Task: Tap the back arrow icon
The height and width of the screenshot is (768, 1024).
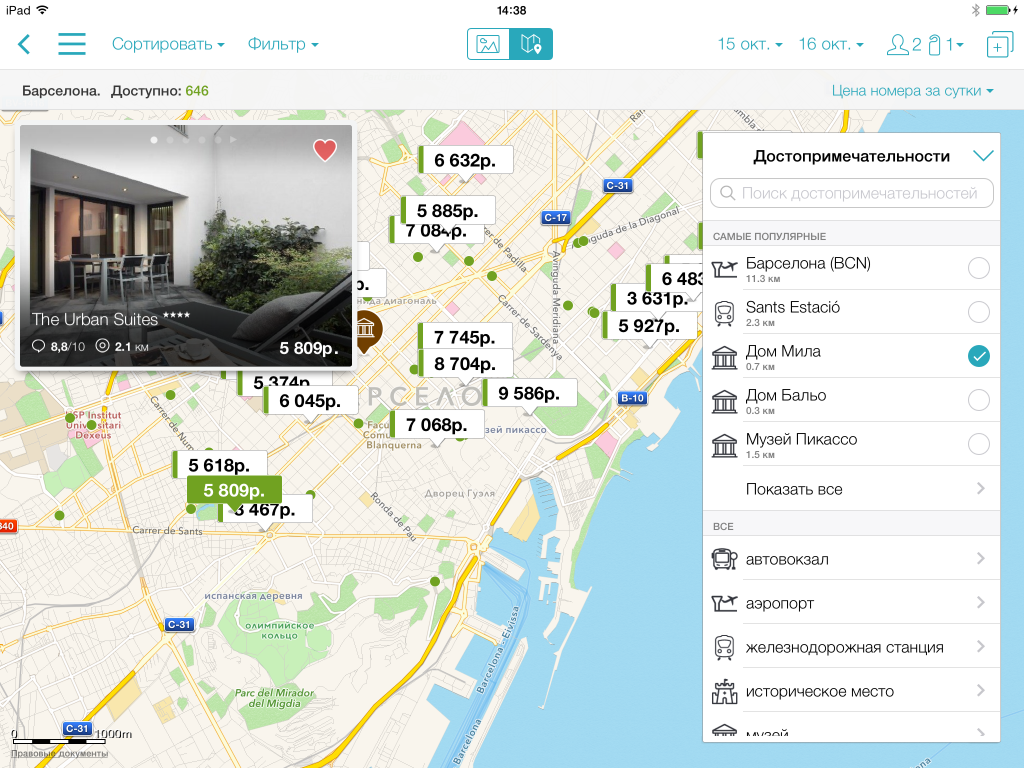Action: pyautogui.click(x=25, y=44)
